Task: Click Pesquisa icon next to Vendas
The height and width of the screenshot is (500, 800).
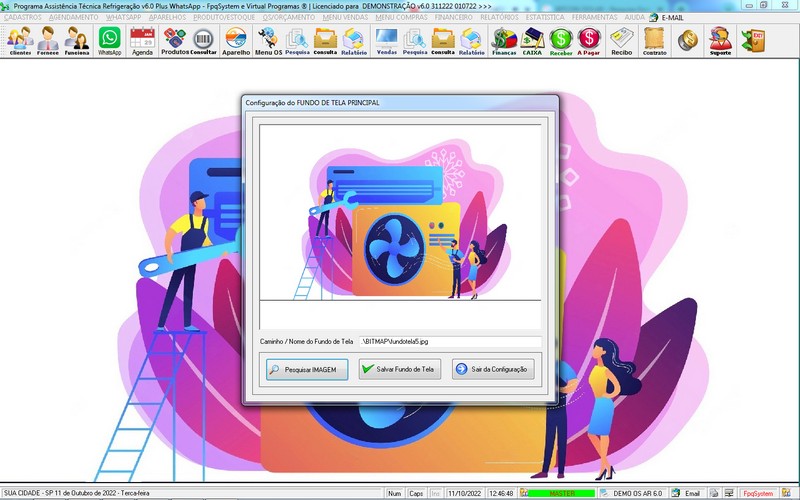Action: pyautogui.click(x=415, y=41)
